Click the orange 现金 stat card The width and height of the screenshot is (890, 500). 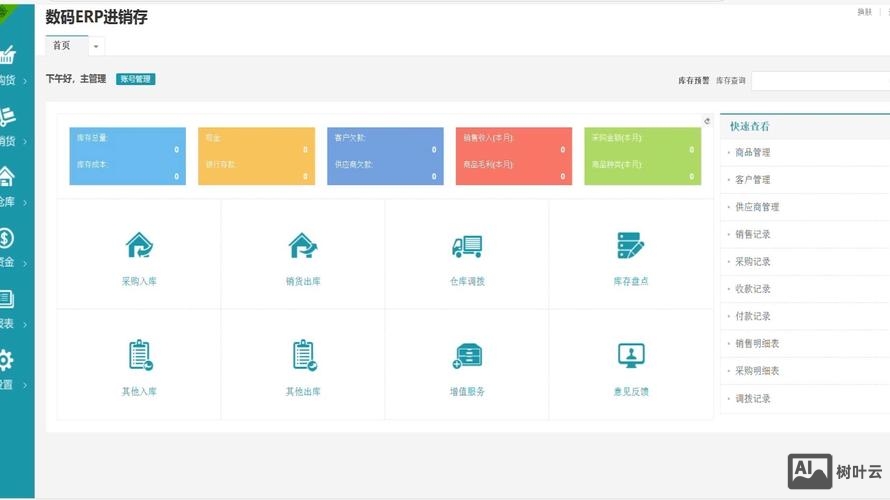click(x=257, y=156)
